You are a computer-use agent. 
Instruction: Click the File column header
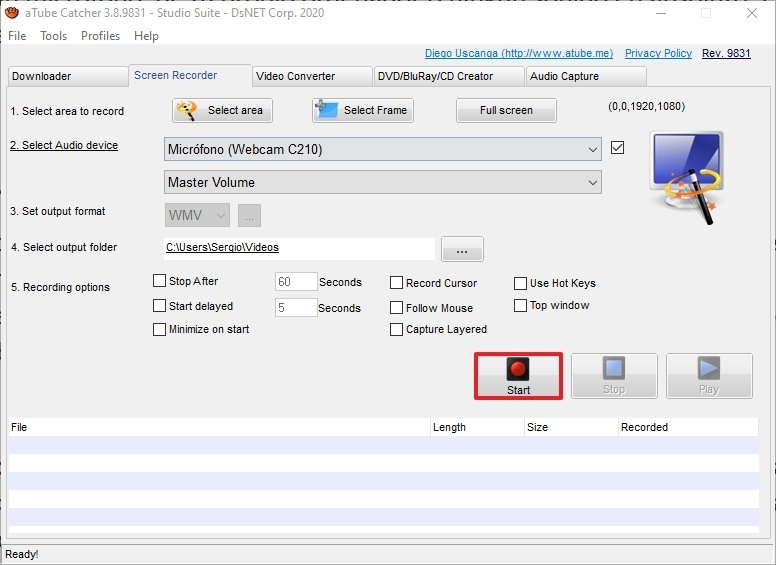coord(219,427)
